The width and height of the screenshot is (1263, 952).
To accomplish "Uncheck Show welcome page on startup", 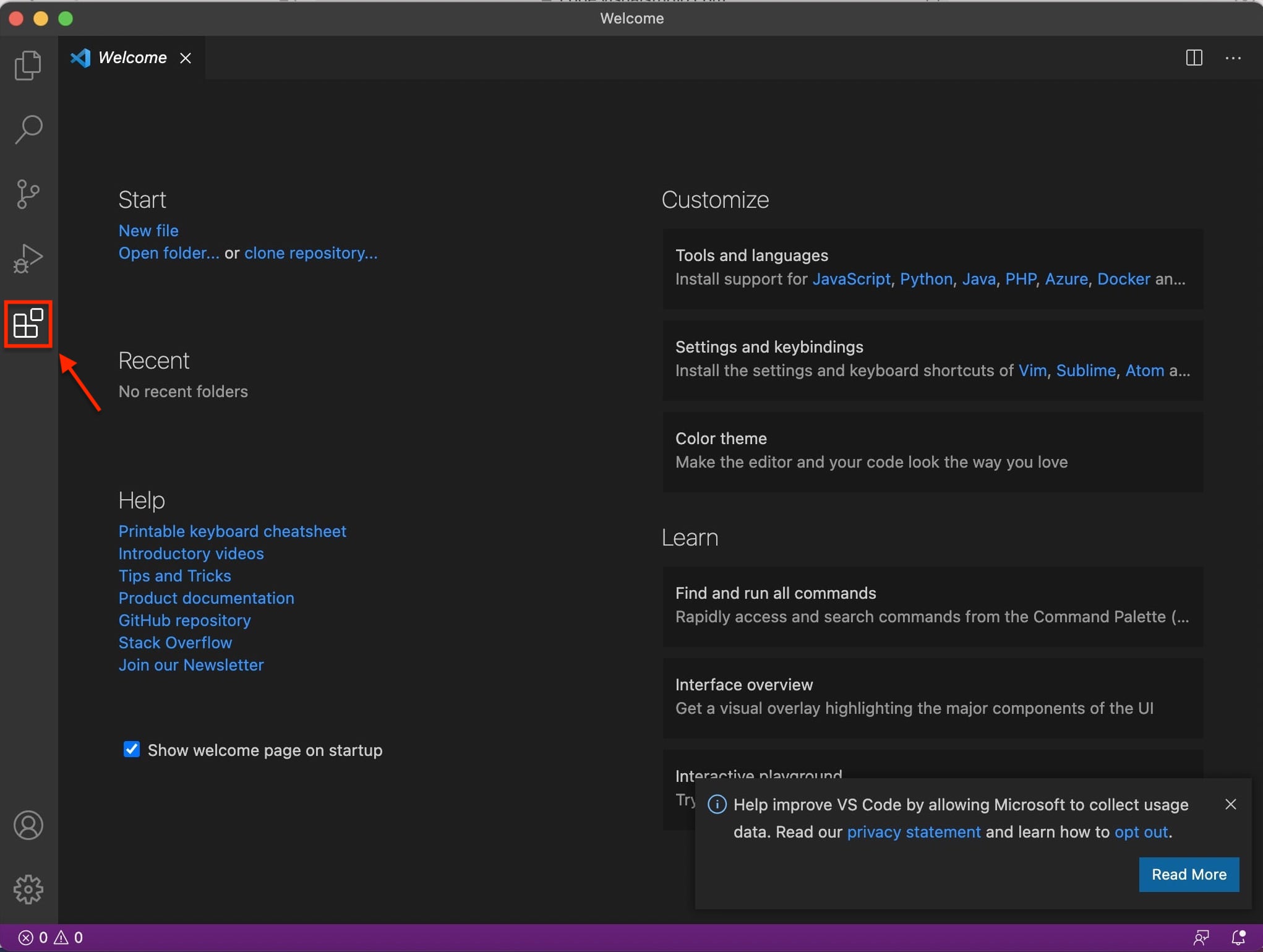I will [131, 749].
